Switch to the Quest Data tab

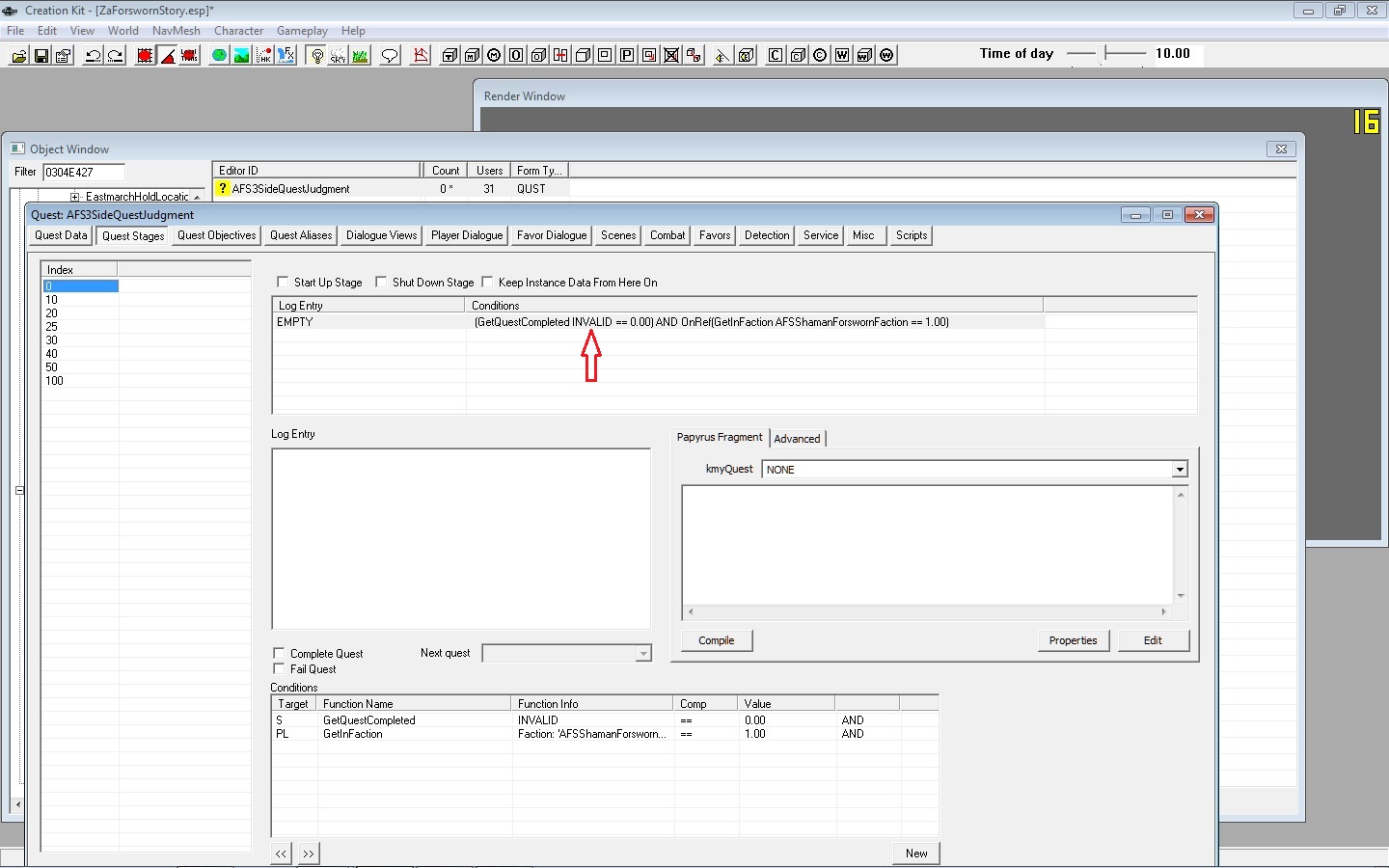click(x=61, y=235)
